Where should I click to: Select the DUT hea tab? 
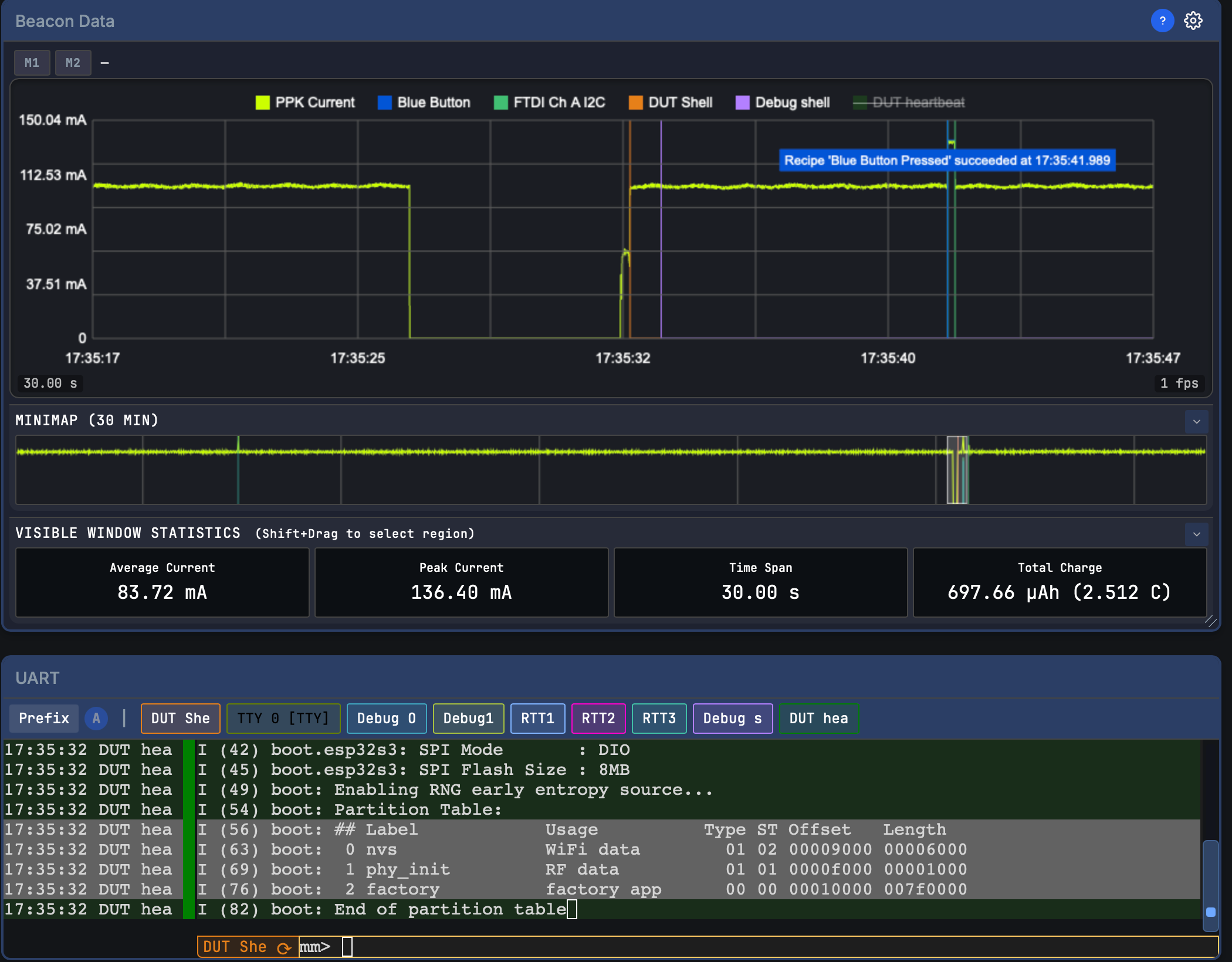tap(819, 718)
